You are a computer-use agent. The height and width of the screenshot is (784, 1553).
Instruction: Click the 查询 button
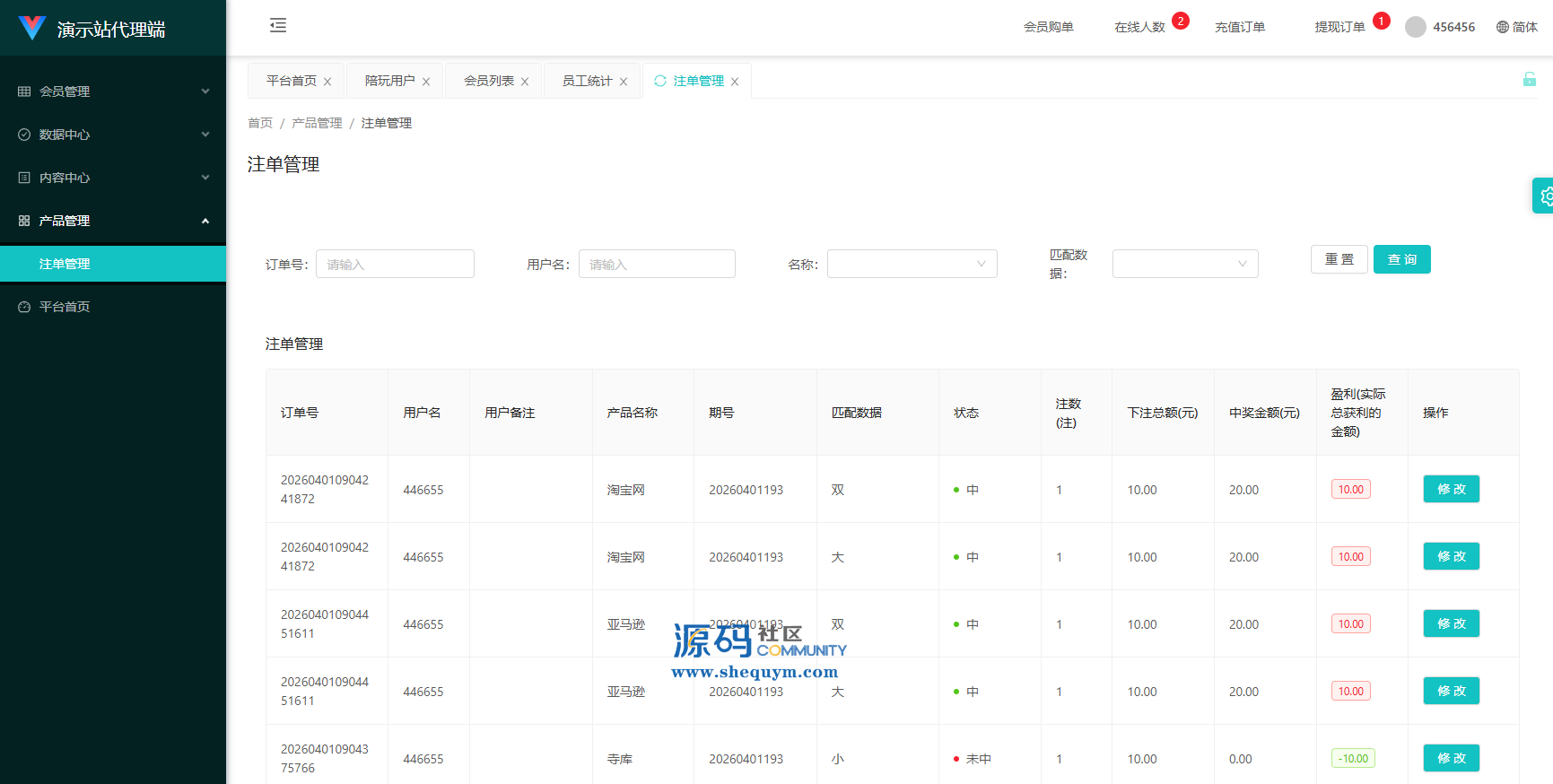(x=1401, y=259)
